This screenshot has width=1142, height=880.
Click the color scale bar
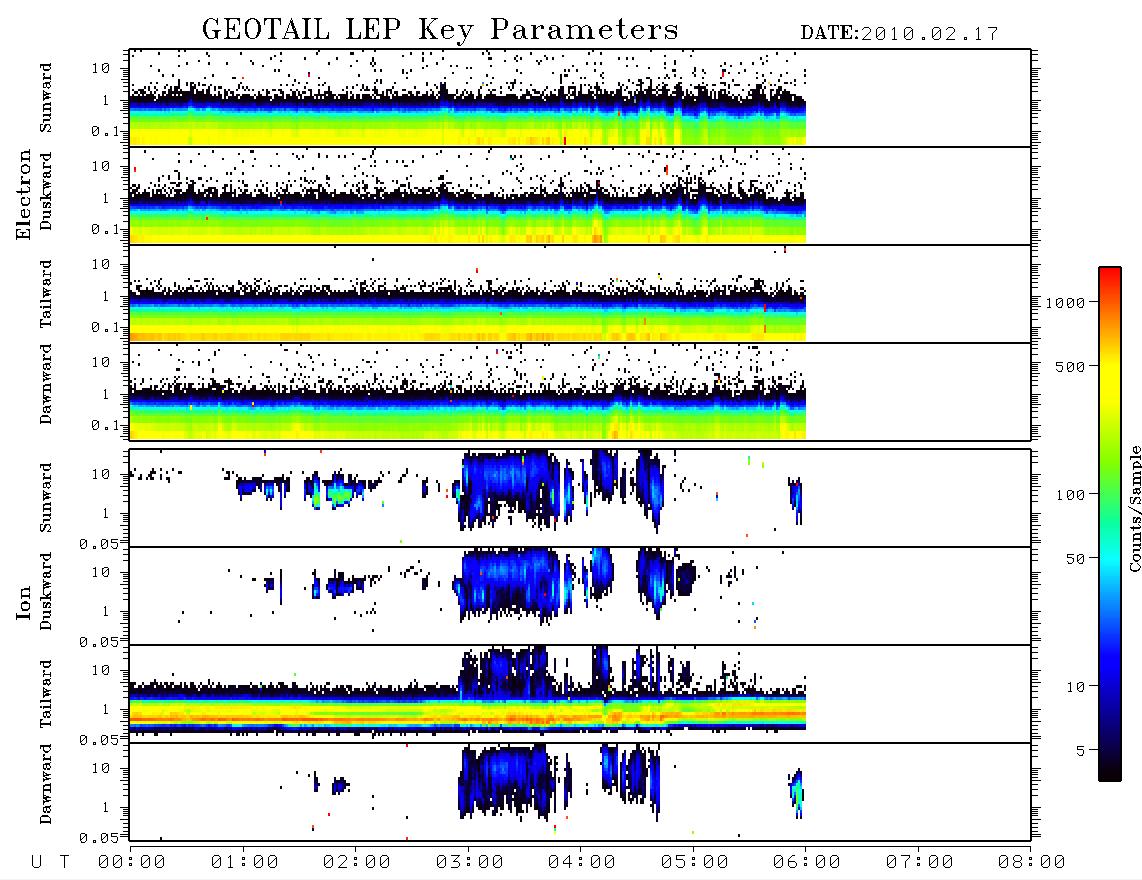[x=1110, y=524]
